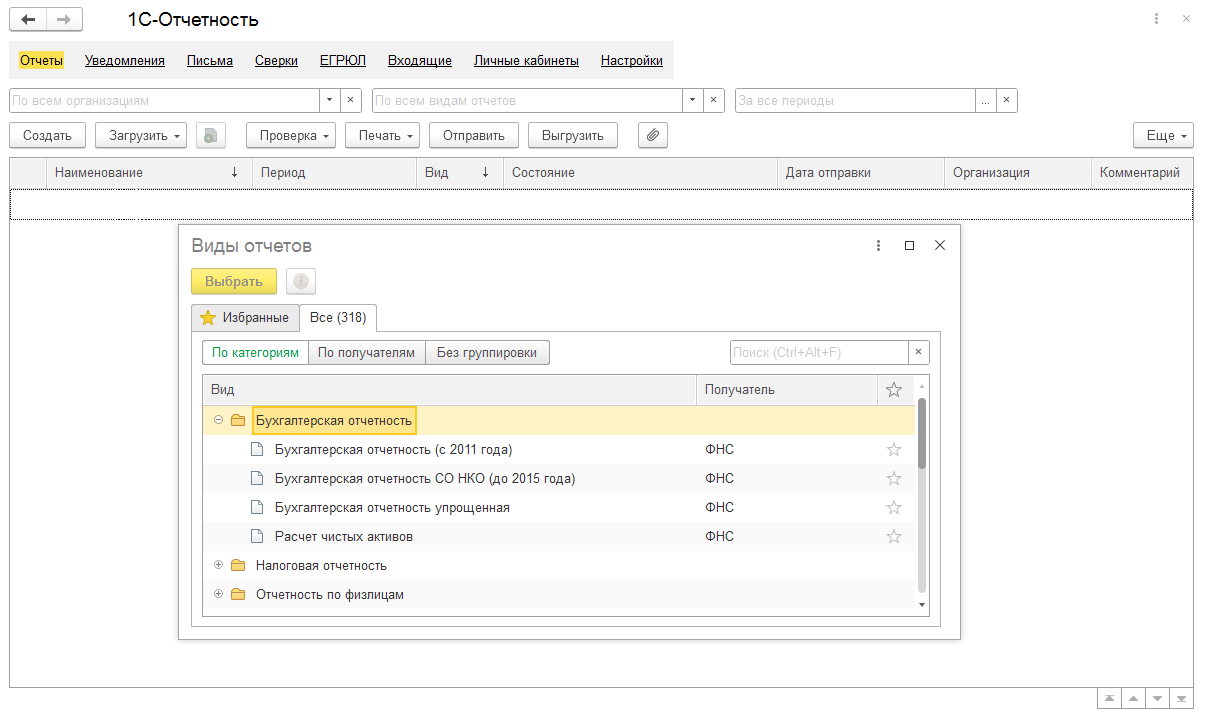Star Бухгалтерская отчетность упрощенная as favorite

pos(894,508)
